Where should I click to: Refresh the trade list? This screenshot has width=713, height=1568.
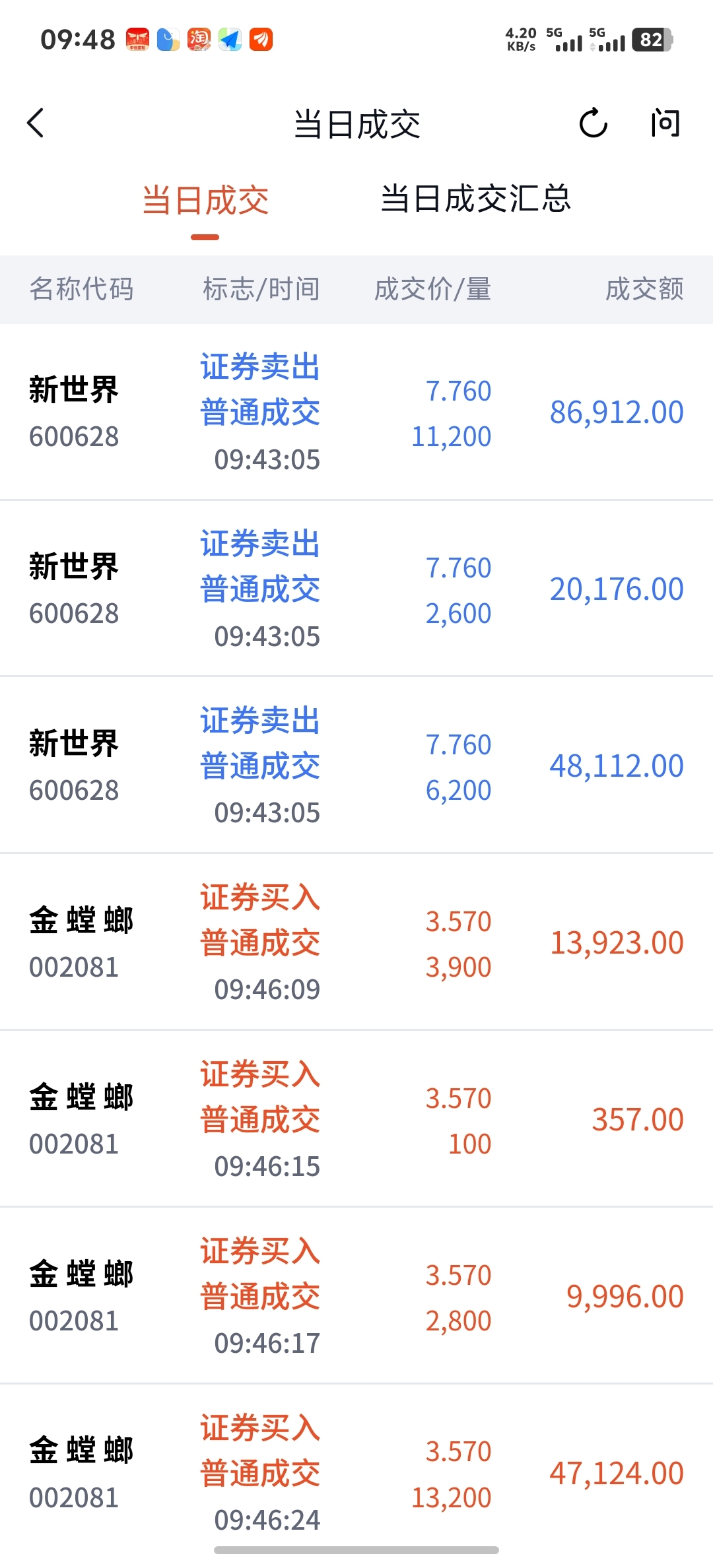point(593,123)
